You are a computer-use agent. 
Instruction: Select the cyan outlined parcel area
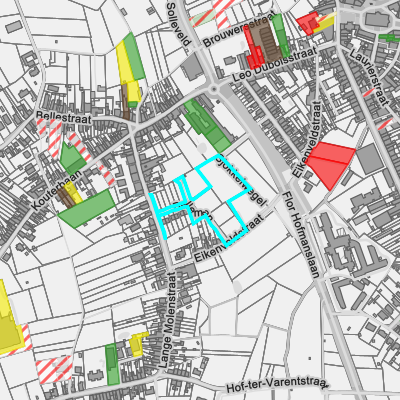coord(200,200)
